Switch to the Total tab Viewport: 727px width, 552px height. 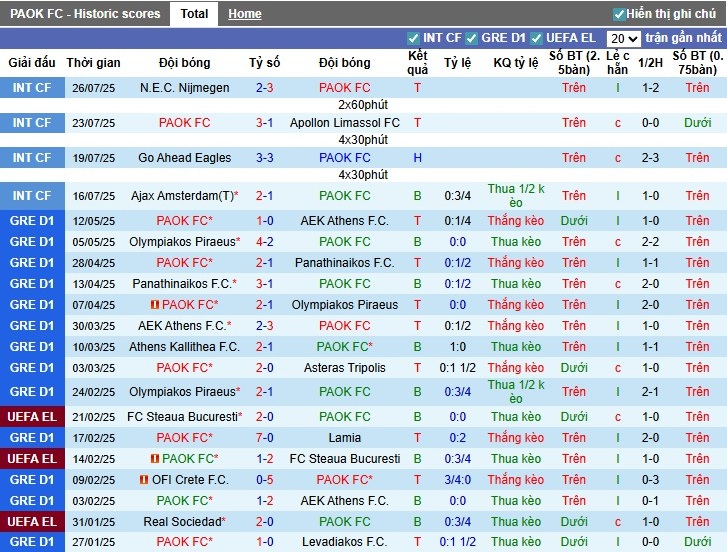tap(194, 14)
